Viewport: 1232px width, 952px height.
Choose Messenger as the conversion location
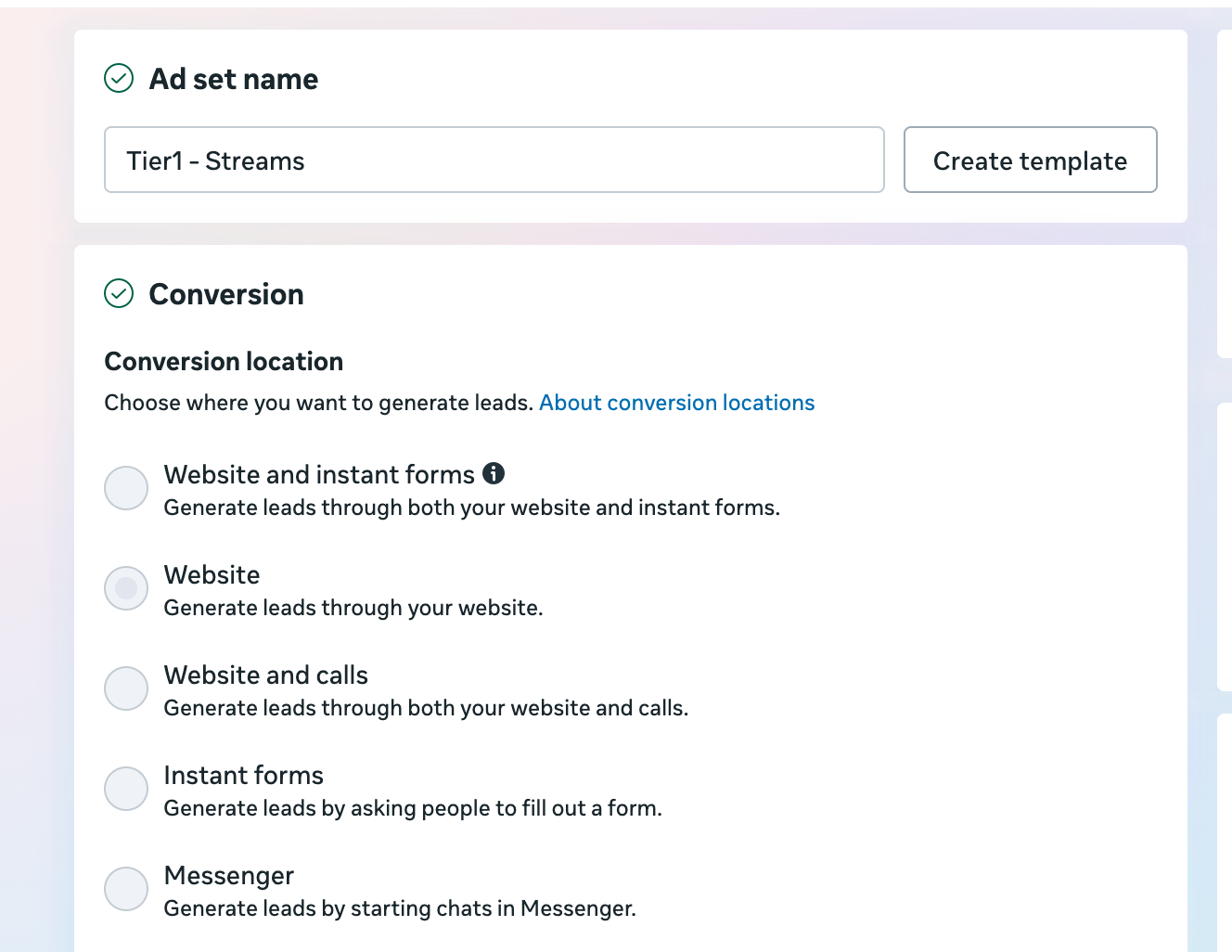(126, 889)
